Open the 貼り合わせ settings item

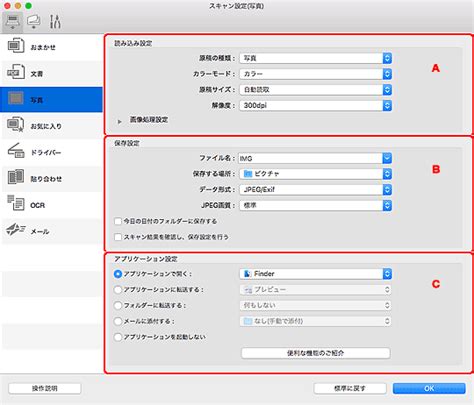click(x=52, y=179)
